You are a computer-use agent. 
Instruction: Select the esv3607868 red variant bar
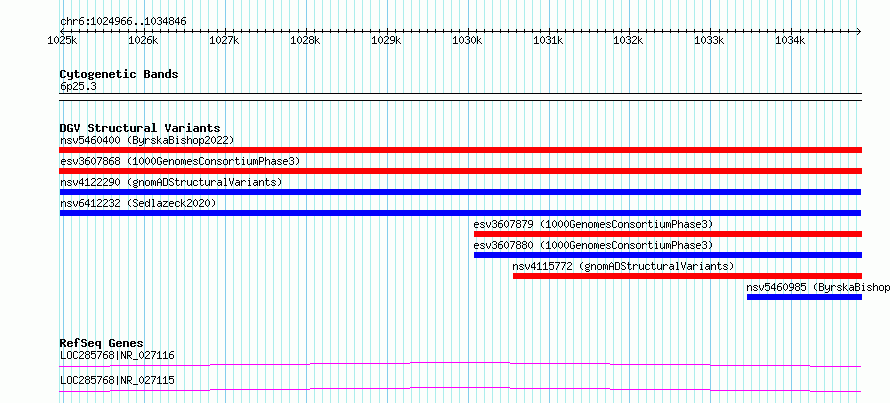(460, 171)
